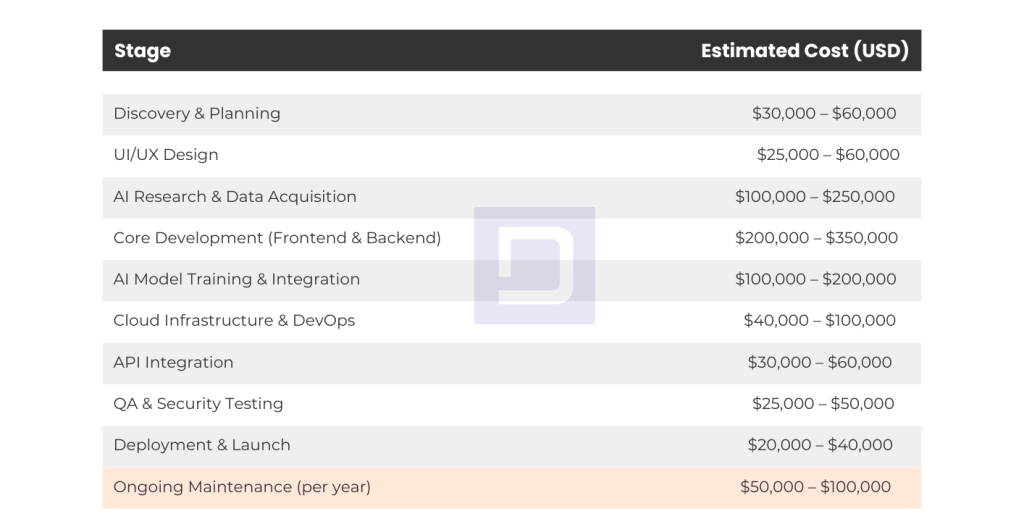Image resolution: width=1024 pixels, height=532 pixels.
Task: Select AI Research & Data Acquisition row
Action: (x=512, y=197)
